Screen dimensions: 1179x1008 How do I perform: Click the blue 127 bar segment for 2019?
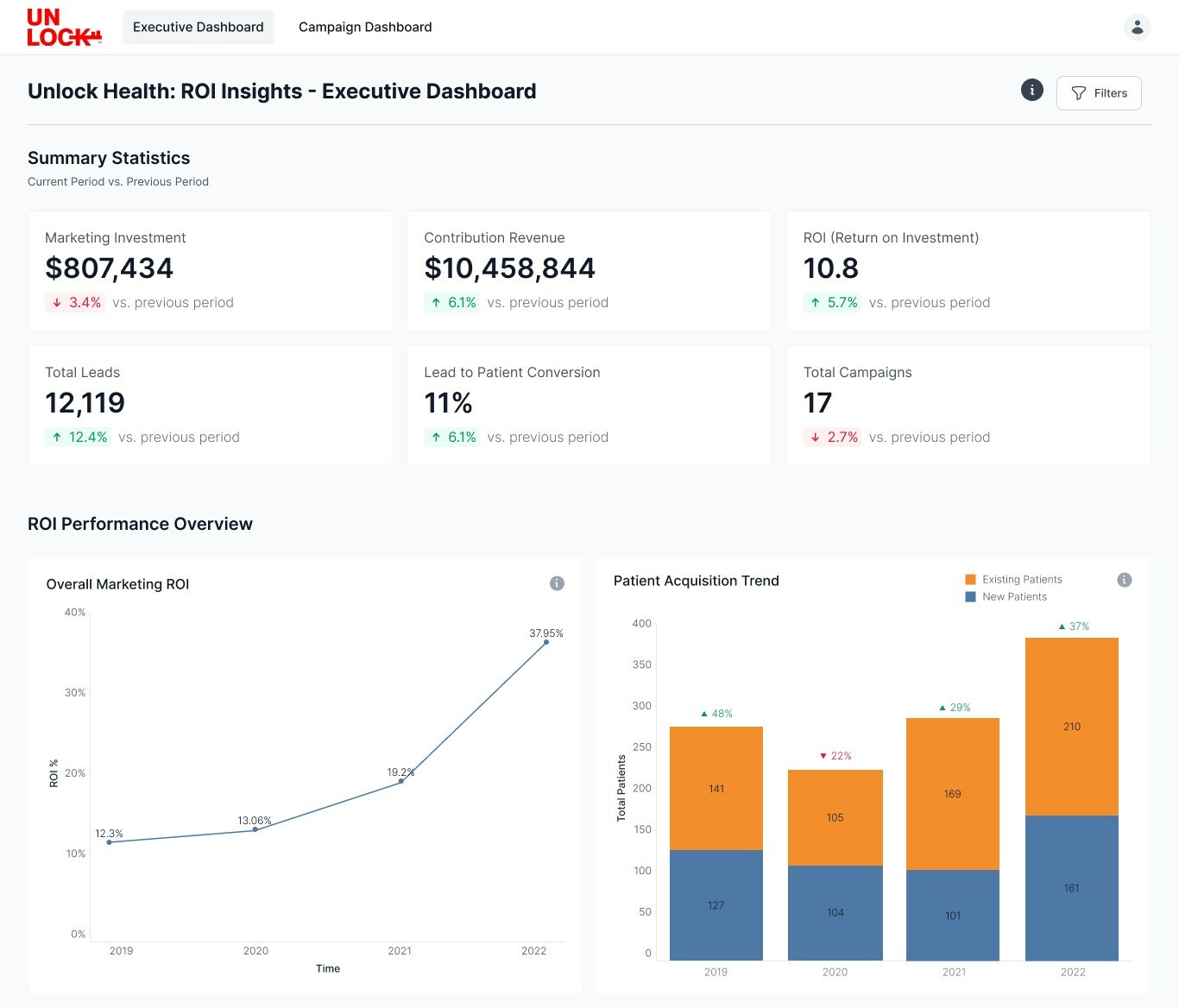pyautogui.click(x=716, y=905)
